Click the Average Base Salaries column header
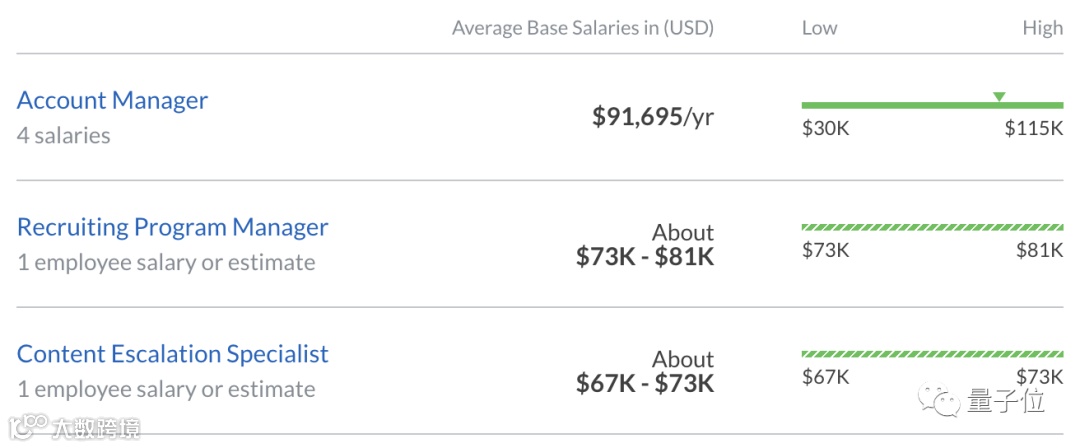 [582, 28]
